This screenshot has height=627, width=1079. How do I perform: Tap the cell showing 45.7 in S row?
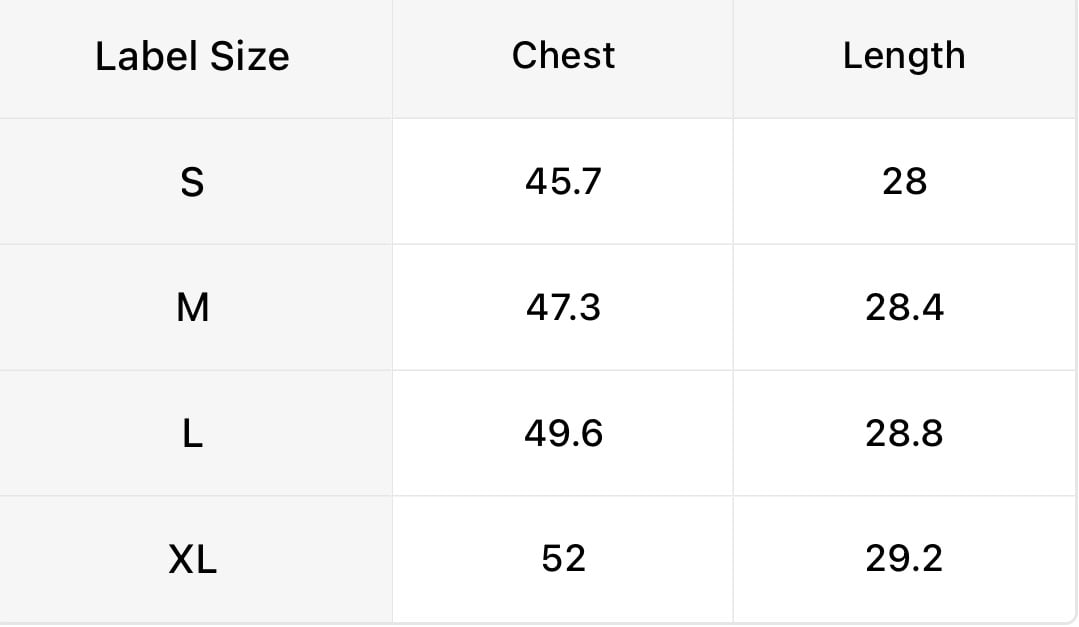(x=563, y=182)
